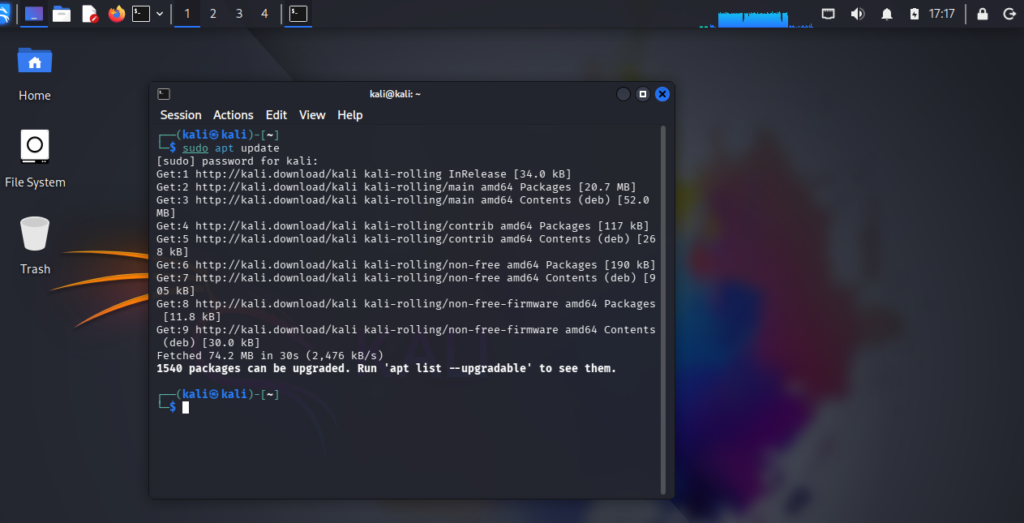The height and width of the screenshot is (523, 1024).
Task: Switch to workspace 2
Action: click(x=213, y=14)
